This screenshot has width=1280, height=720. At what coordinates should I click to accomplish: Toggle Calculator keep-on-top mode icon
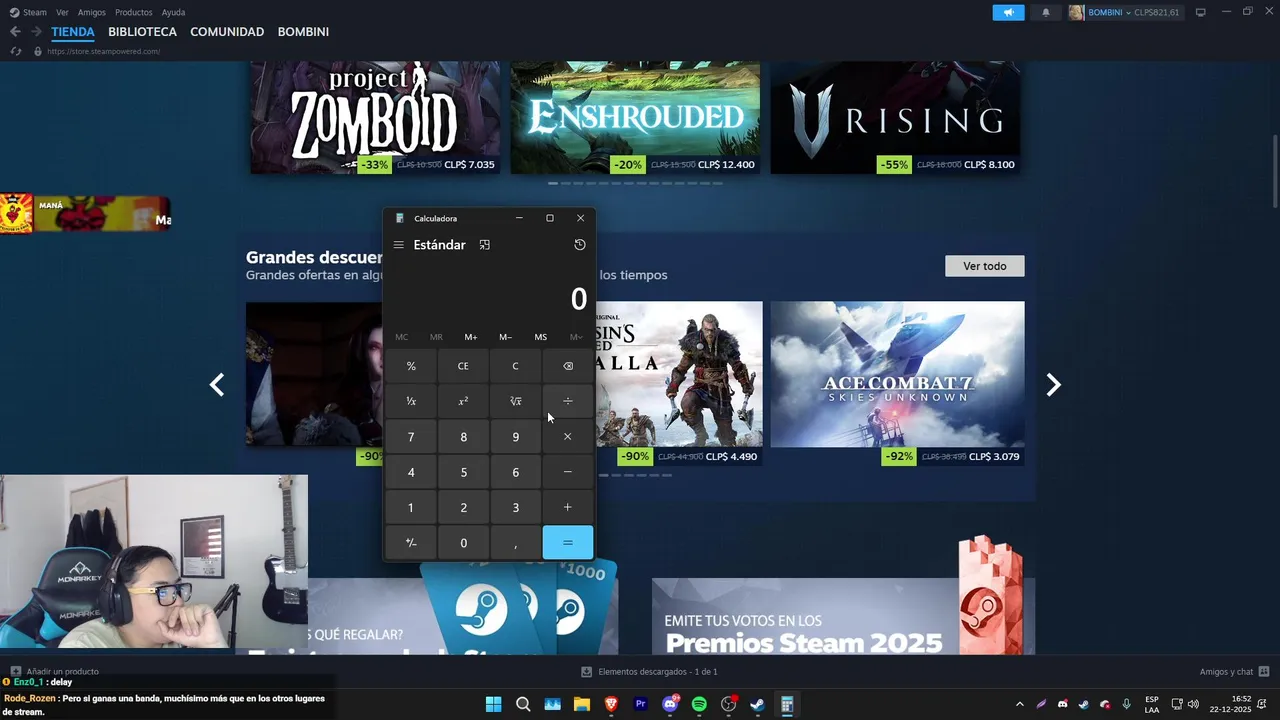(485, 245)
